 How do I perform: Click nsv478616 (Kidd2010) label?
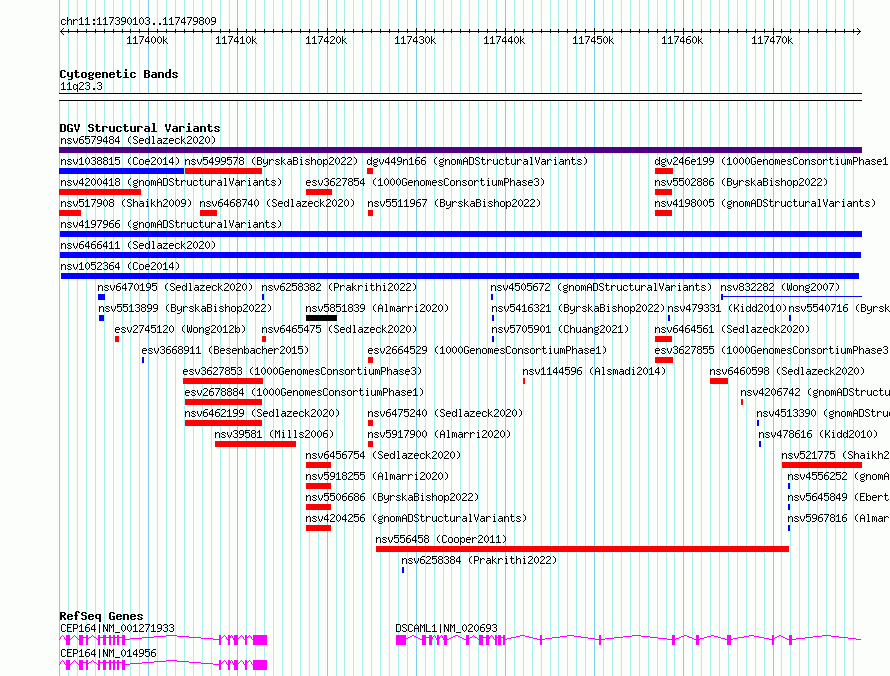tap(818, 434)
